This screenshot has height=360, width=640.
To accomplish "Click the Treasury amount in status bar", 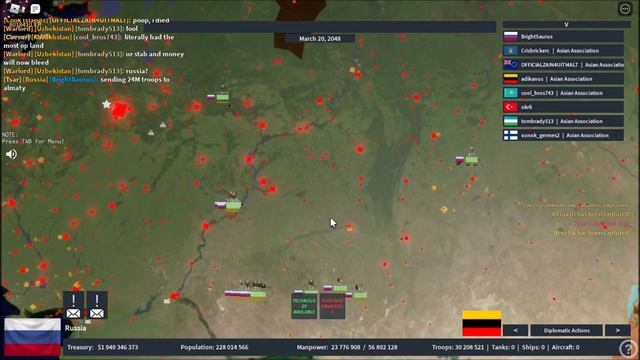I will pos(103,347).
